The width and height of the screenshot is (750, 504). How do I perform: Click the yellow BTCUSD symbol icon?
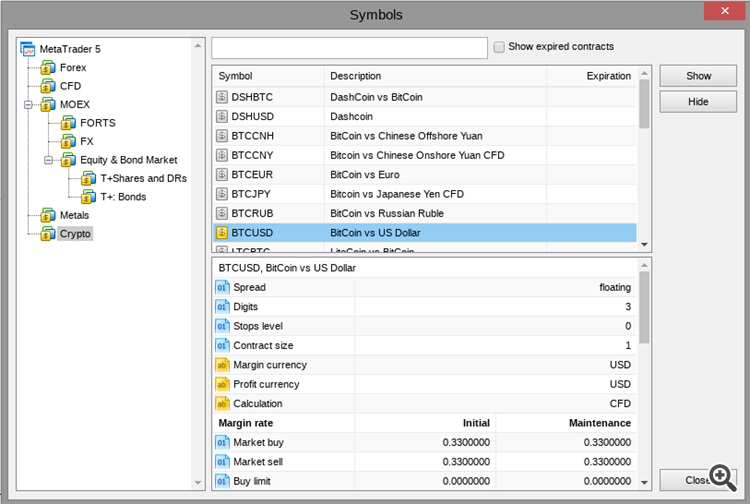(x=221, y=233)
